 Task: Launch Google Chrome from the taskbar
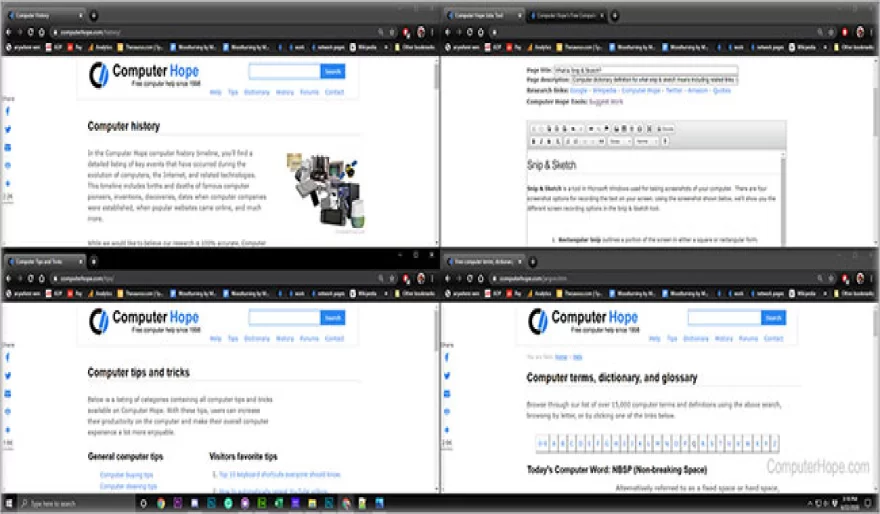(161, 503)
